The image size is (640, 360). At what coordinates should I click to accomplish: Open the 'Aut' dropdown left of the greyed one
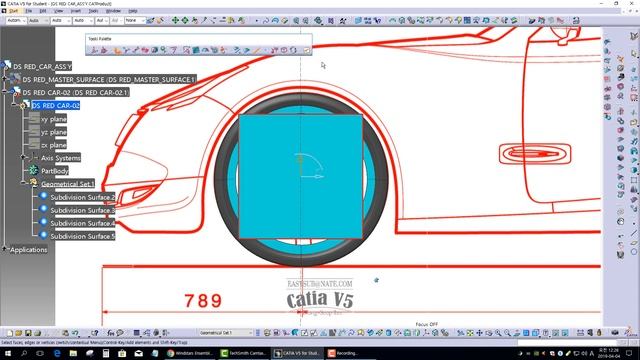pos(102,20)
